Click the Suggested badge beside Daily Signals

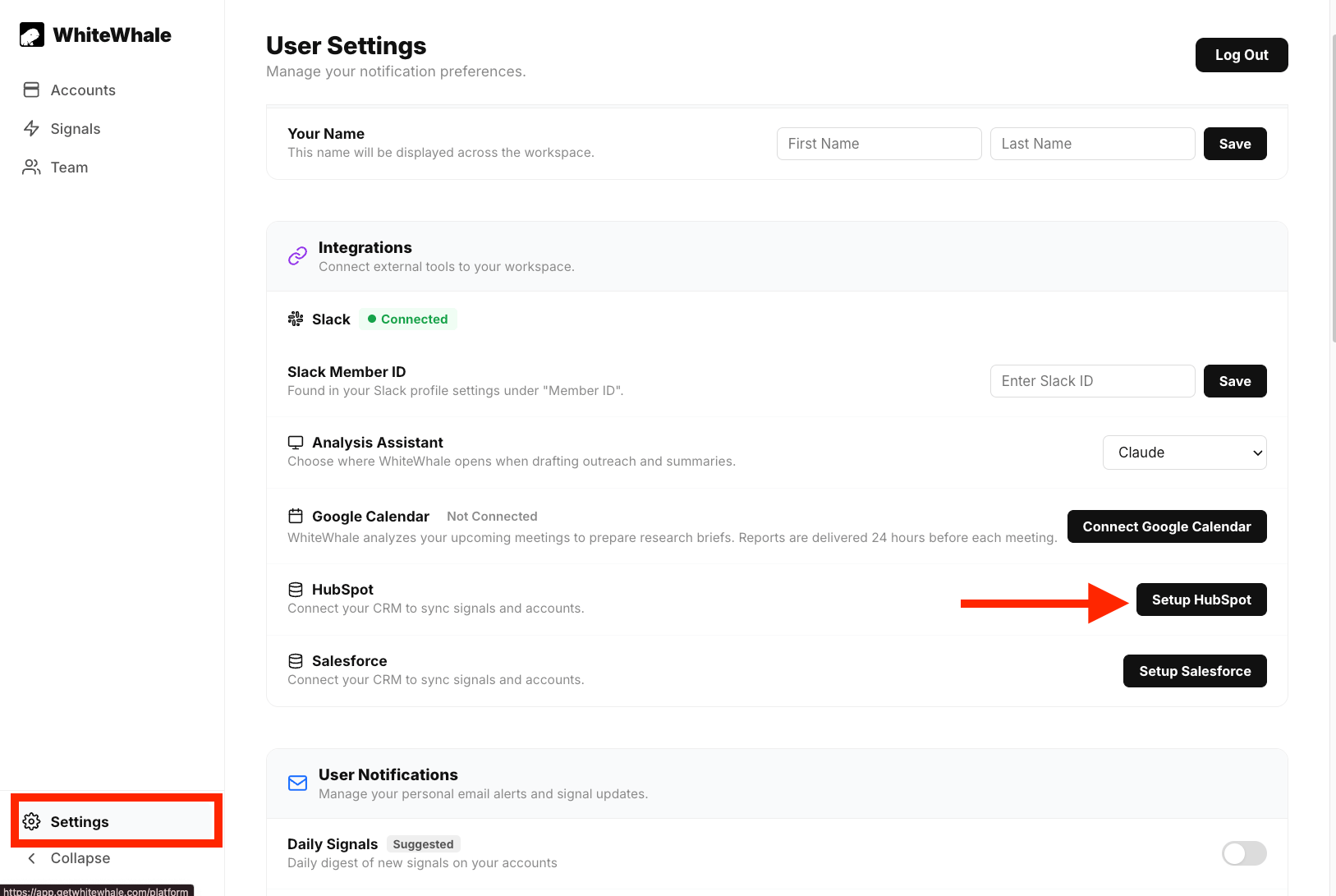(423, 844)
